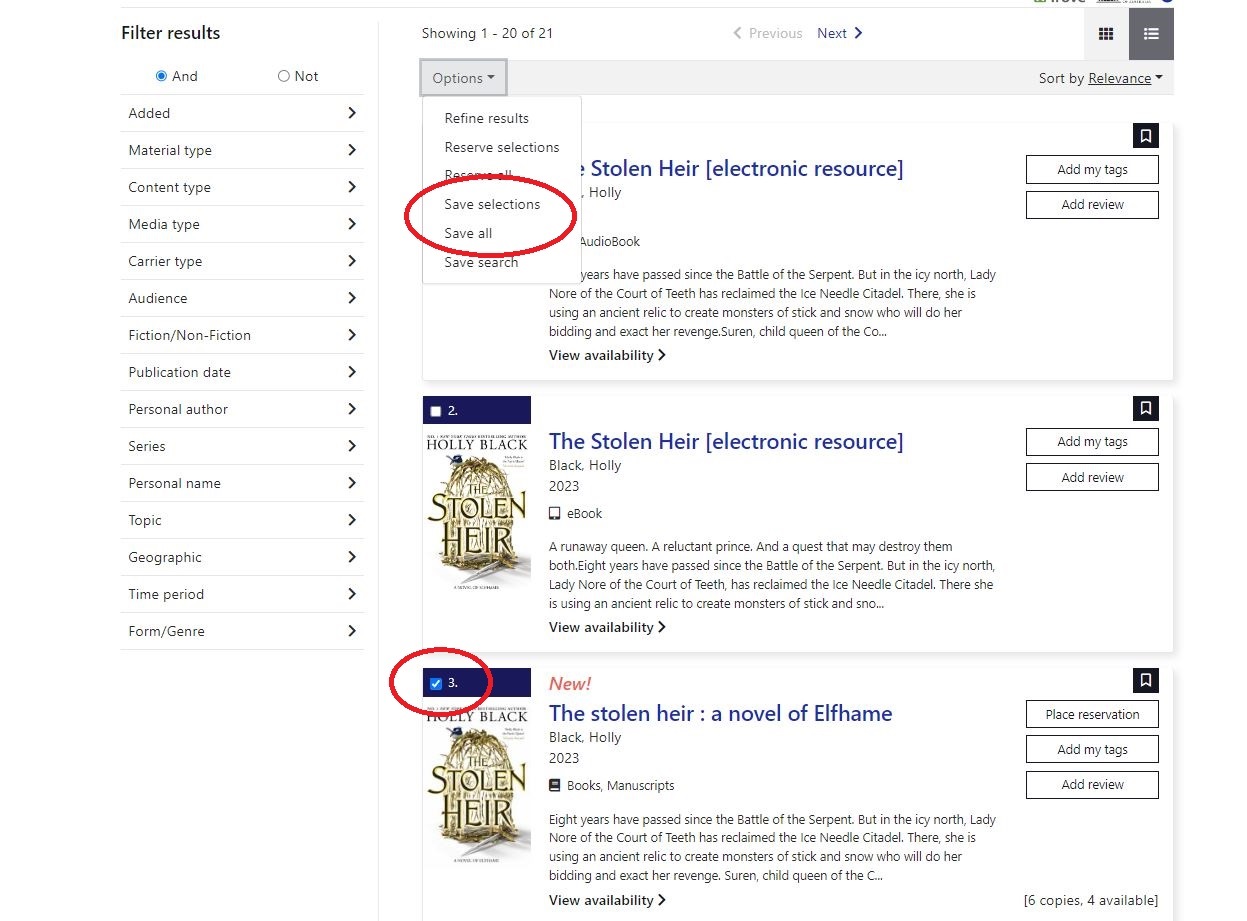The height and width of the screenshot is (921, 1247).
Task: Expand the Carrier type filter
Action: 242,261
